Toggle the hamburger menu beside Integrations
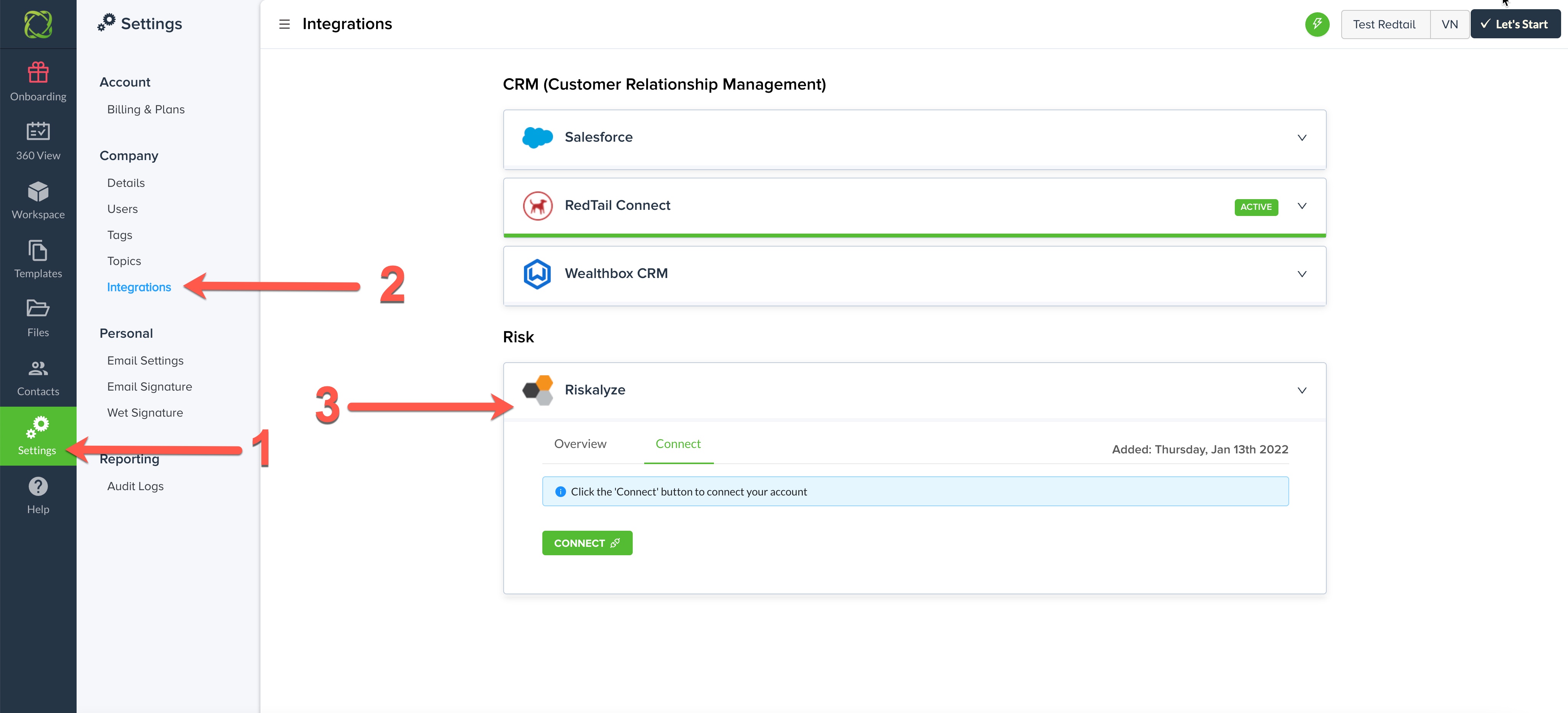Image resolution: width=1568 pixels, height=713 pixels. 284,25
